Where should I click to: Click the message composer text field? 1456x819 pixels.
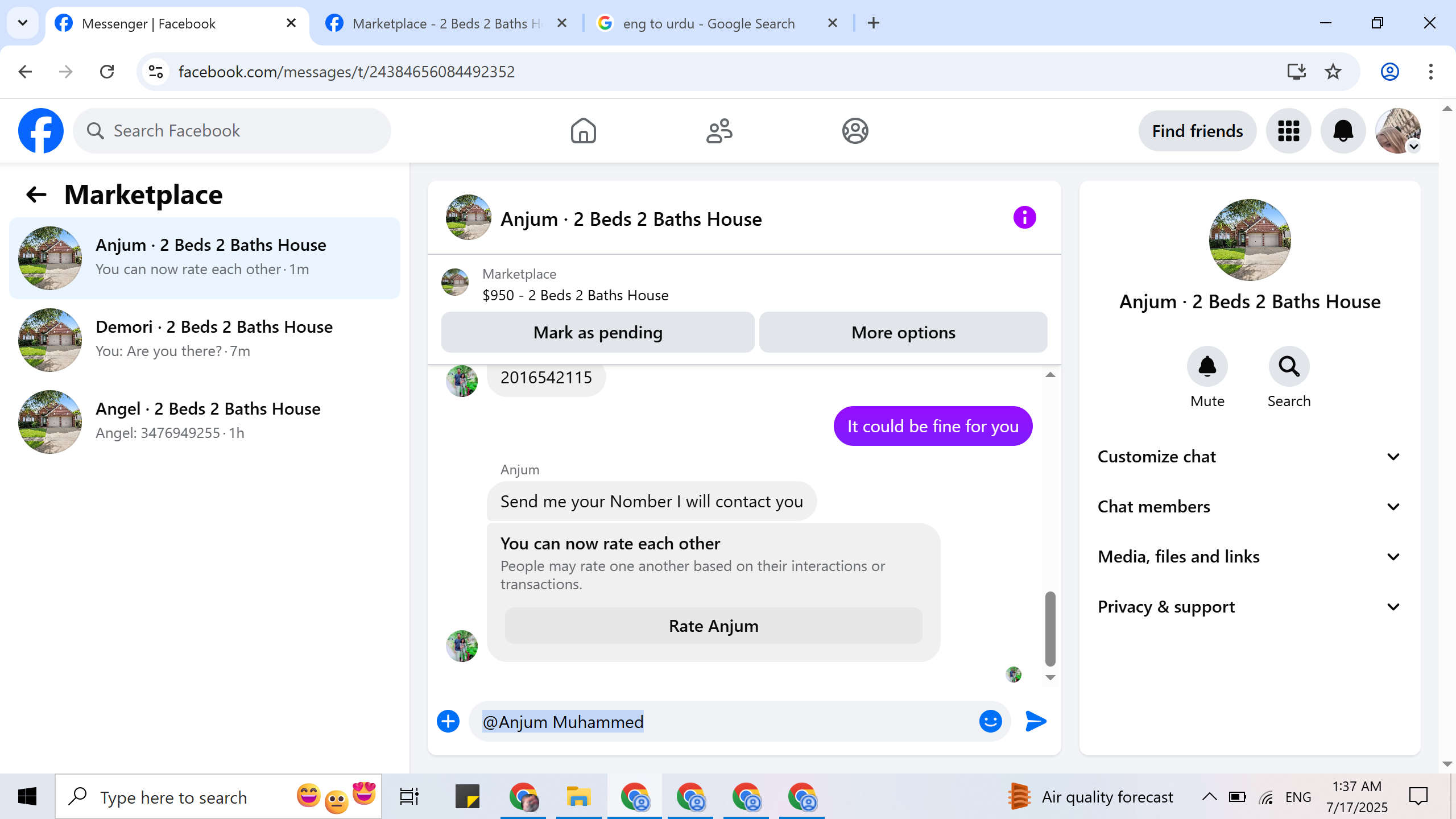pyautogui.click(x=722, y=721)
